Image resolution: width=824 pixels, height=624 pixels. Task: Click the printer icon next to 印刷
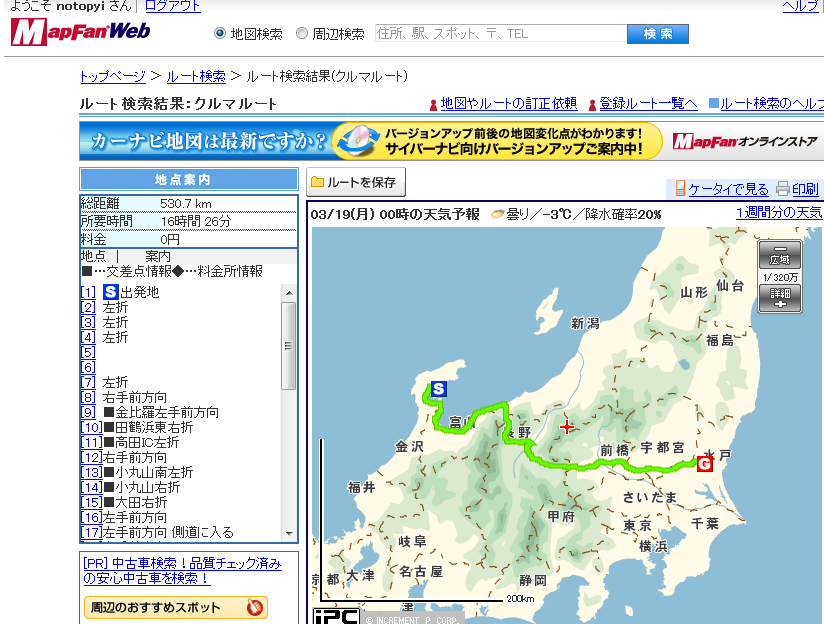pos(782,189)
